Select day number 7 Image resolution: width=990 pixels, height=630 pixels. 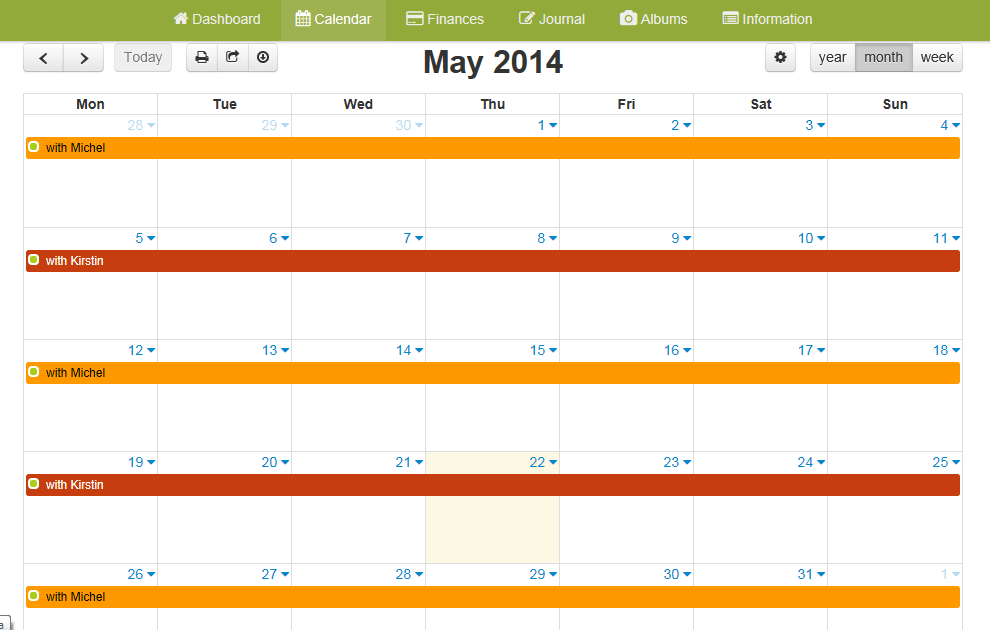(x=407, y=239)
